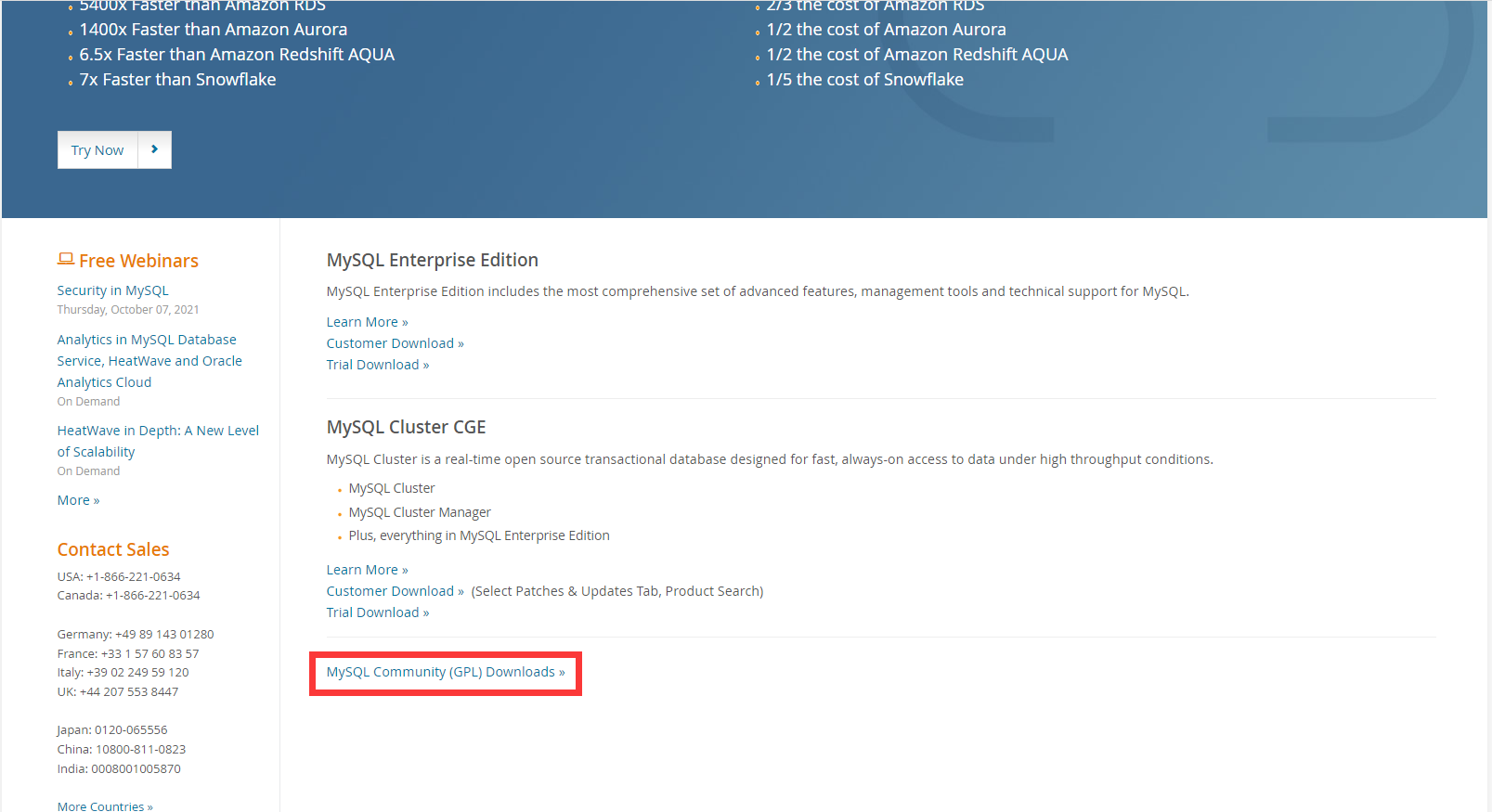Click Learn More under MySQL Enterprise Edition
The width and height of the screenshot is (1492, 812).
pos(367,322)
